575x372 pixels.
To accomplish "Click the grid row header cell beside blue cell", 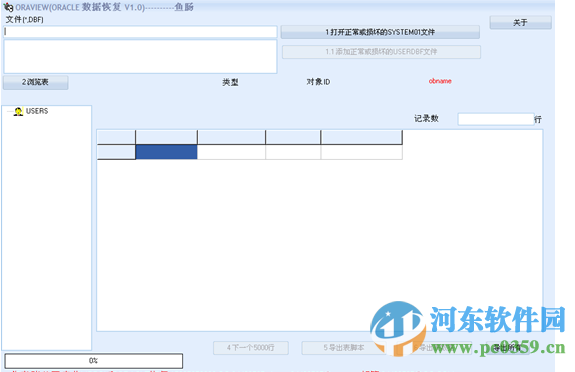I will click(116, 152).
